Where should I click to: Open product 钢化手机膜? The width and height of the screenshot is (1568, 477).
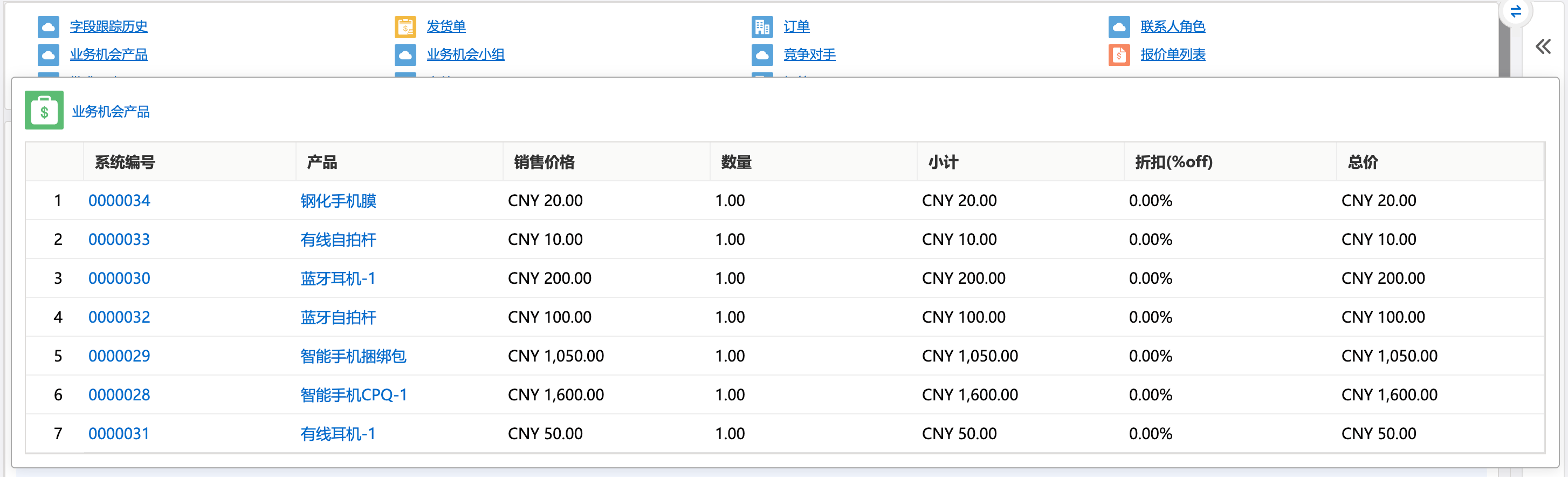point(339,200)
